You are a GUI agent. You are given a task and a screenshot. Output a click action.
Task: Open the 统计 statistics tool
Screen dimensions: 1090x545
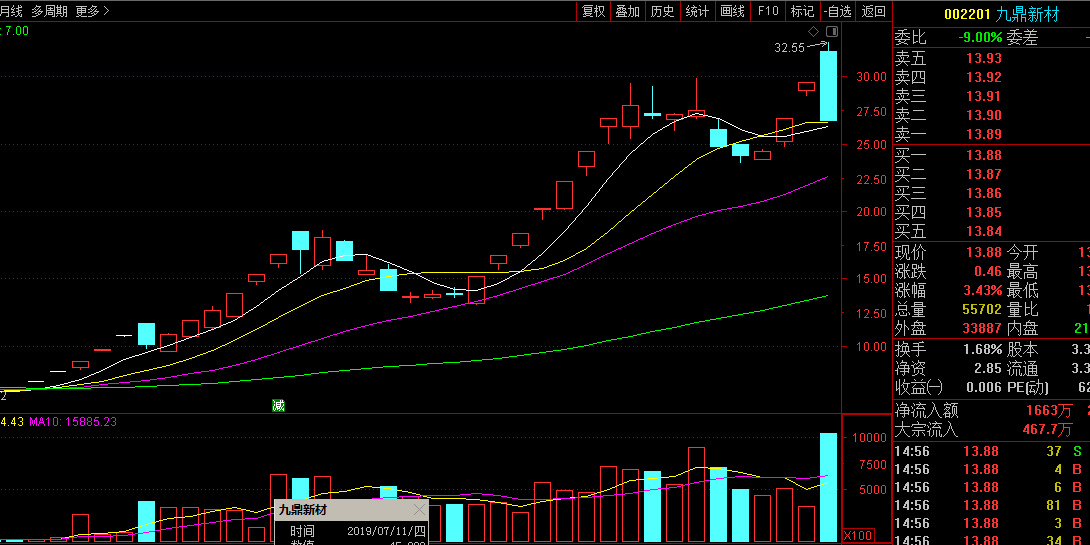[697, 11]
